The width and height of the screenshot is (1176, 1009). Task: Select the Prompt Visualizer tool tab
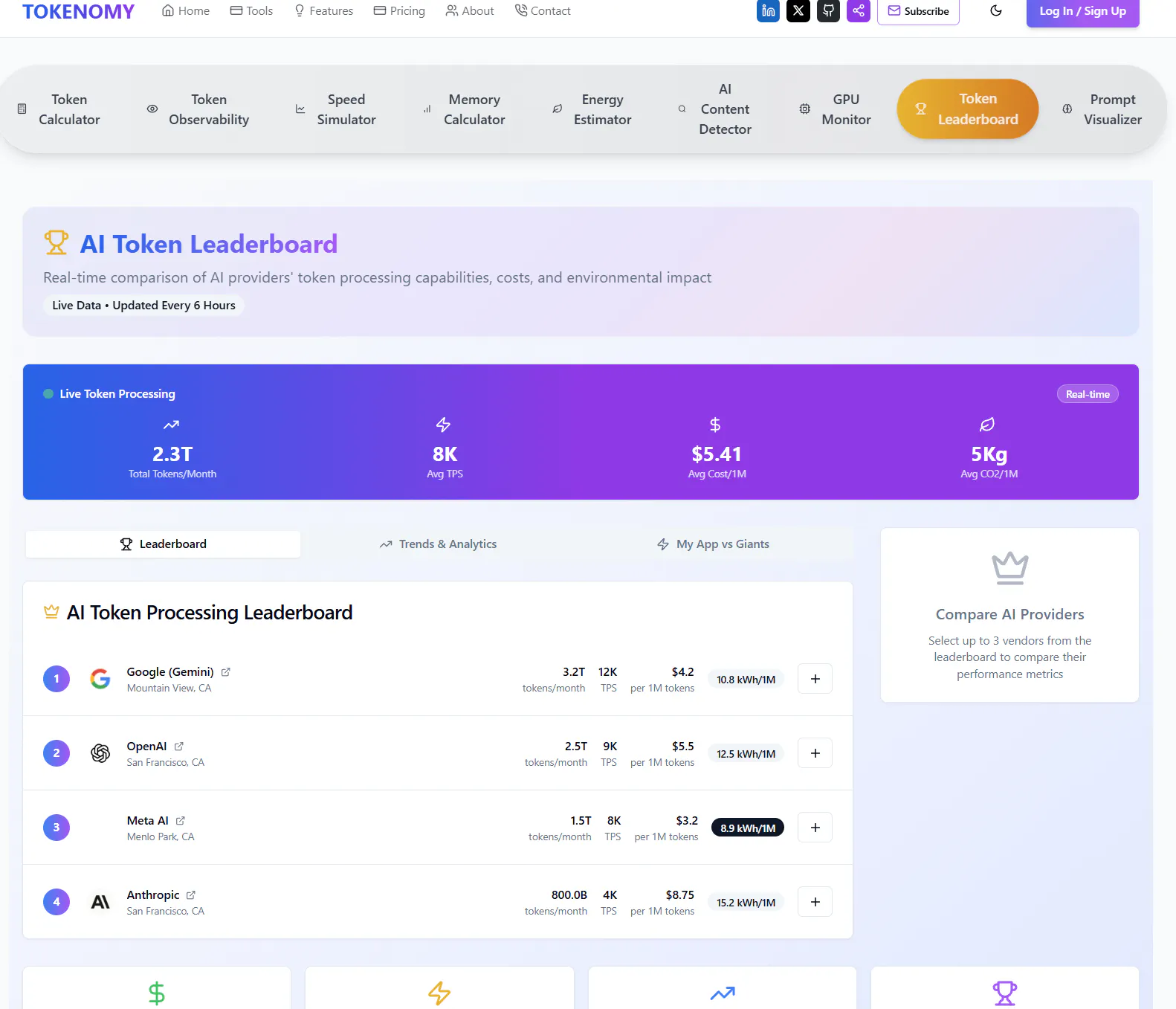click(1102, 109)
